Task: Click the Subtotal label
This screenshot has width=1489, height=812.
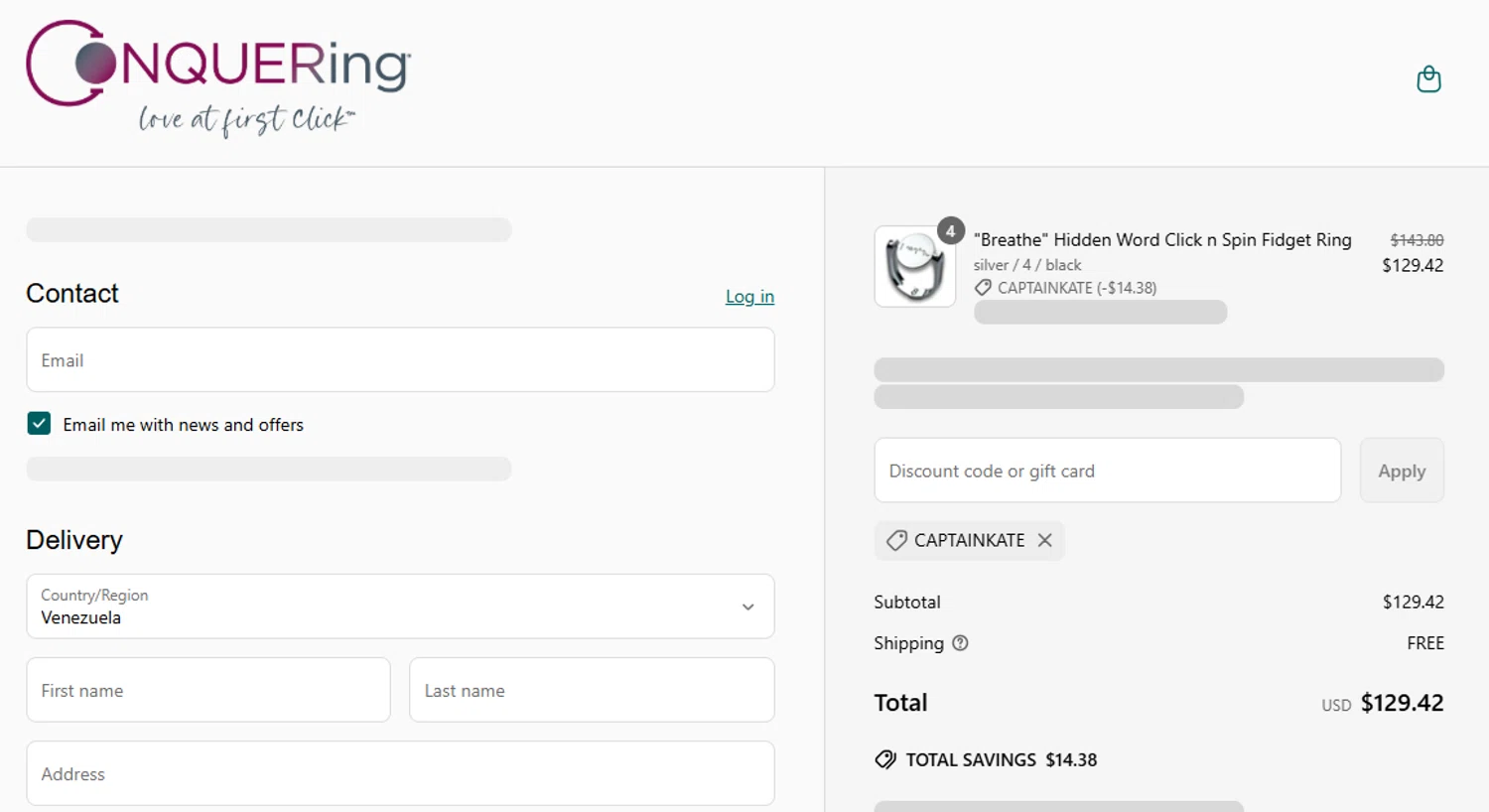Action: tap(907, 602)
